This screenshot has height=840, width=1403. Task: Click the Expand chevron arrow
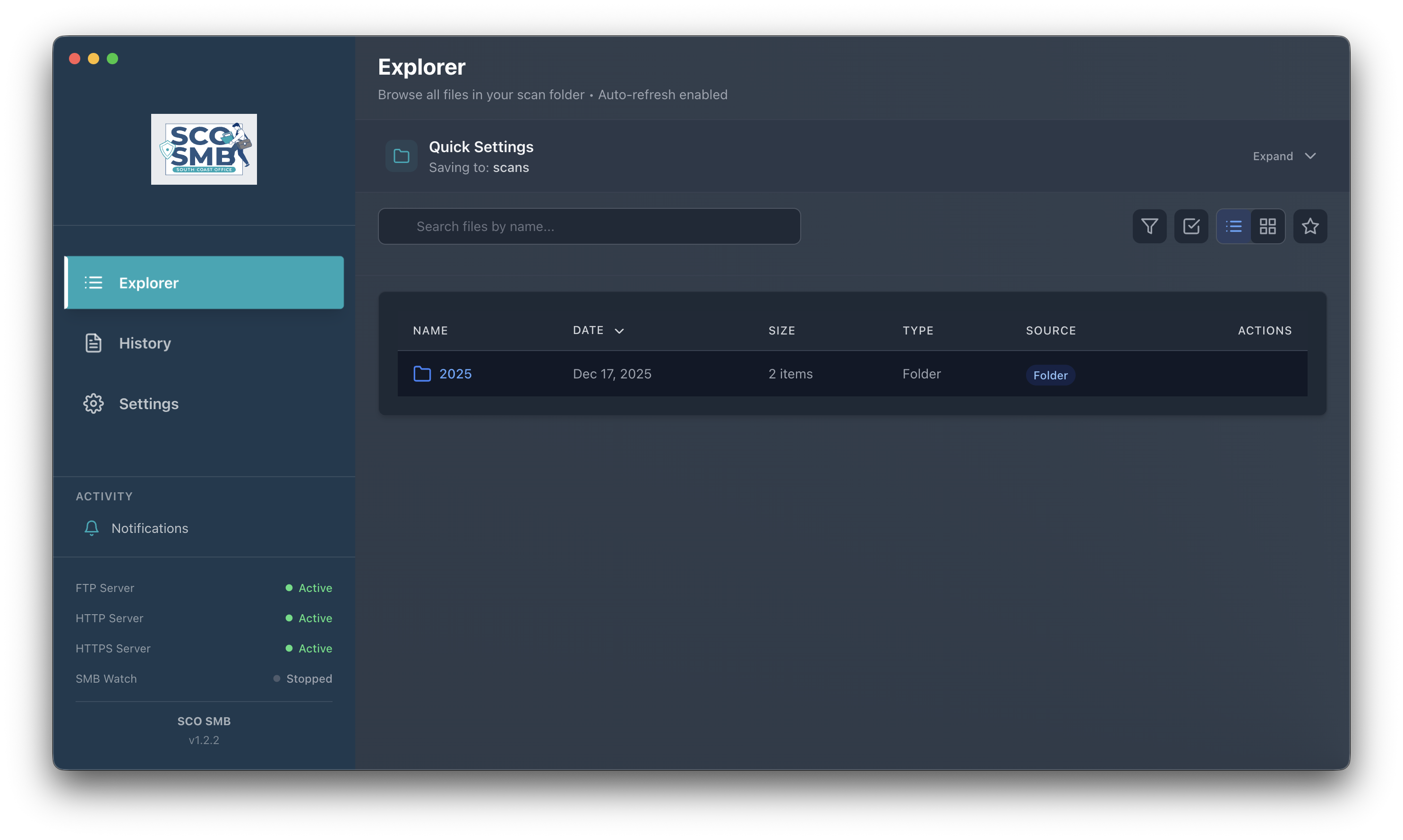coord(1310,156)
